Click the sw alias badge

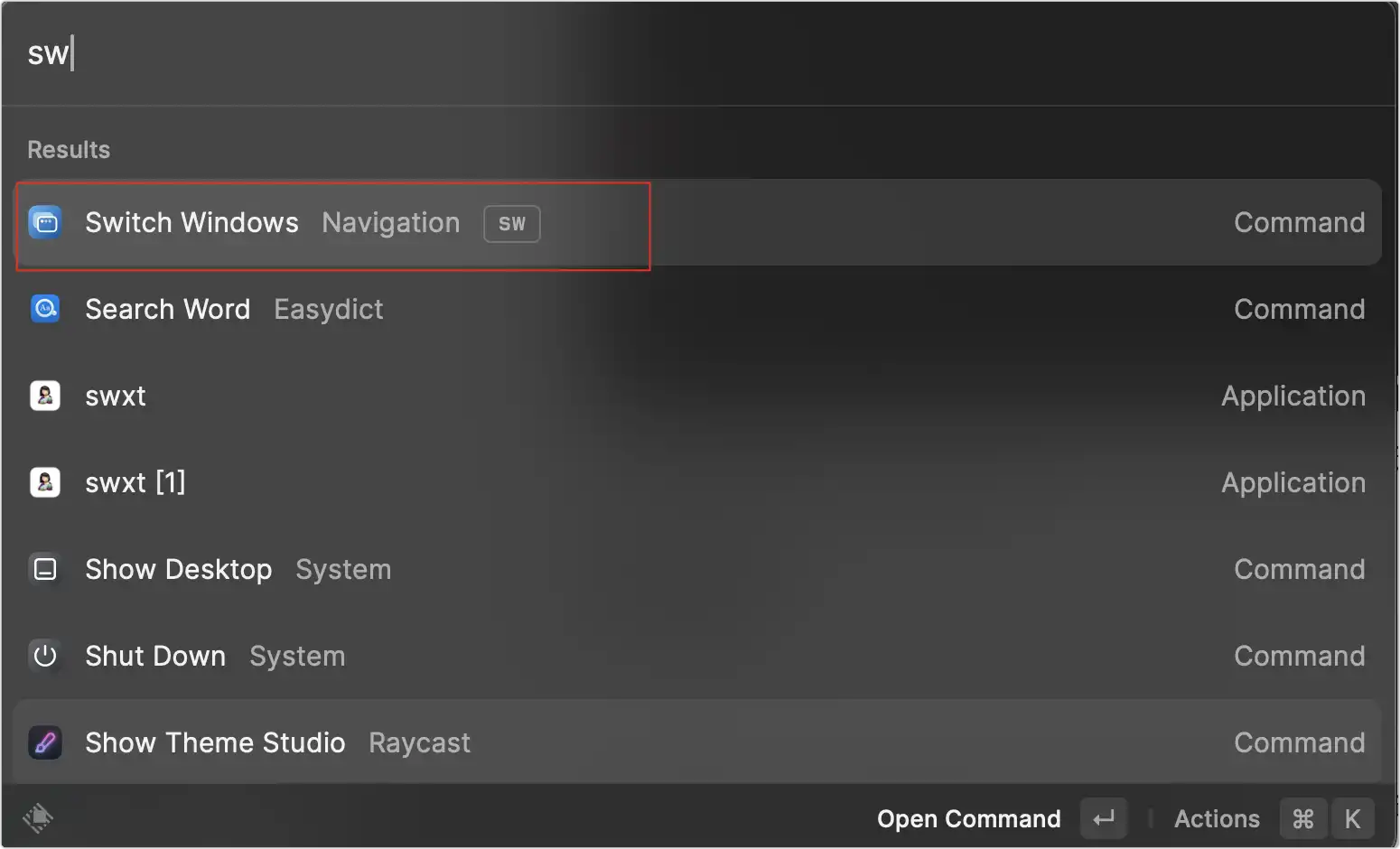512,224
